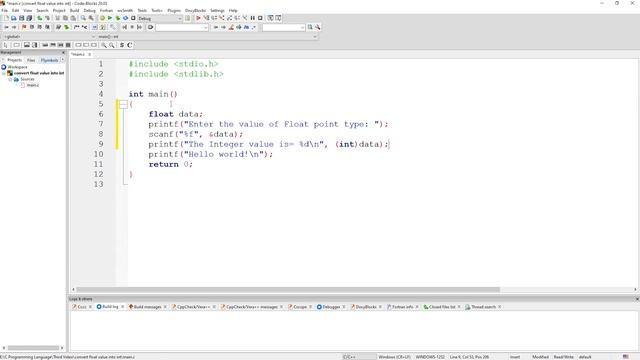Collapse the main function fold marker
Screen dimensions: 640x360
click(123, 104)
